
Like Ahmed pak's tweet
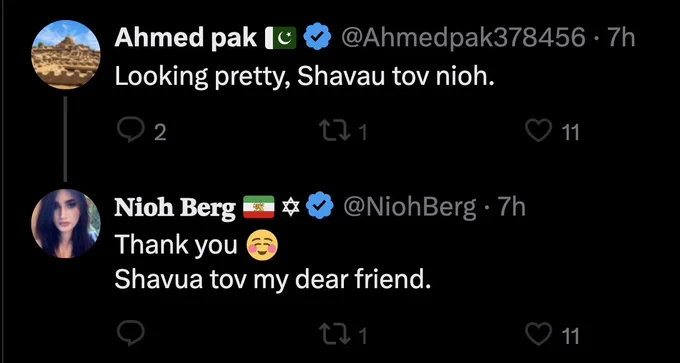pyautogui.click(x=538, y=131)
